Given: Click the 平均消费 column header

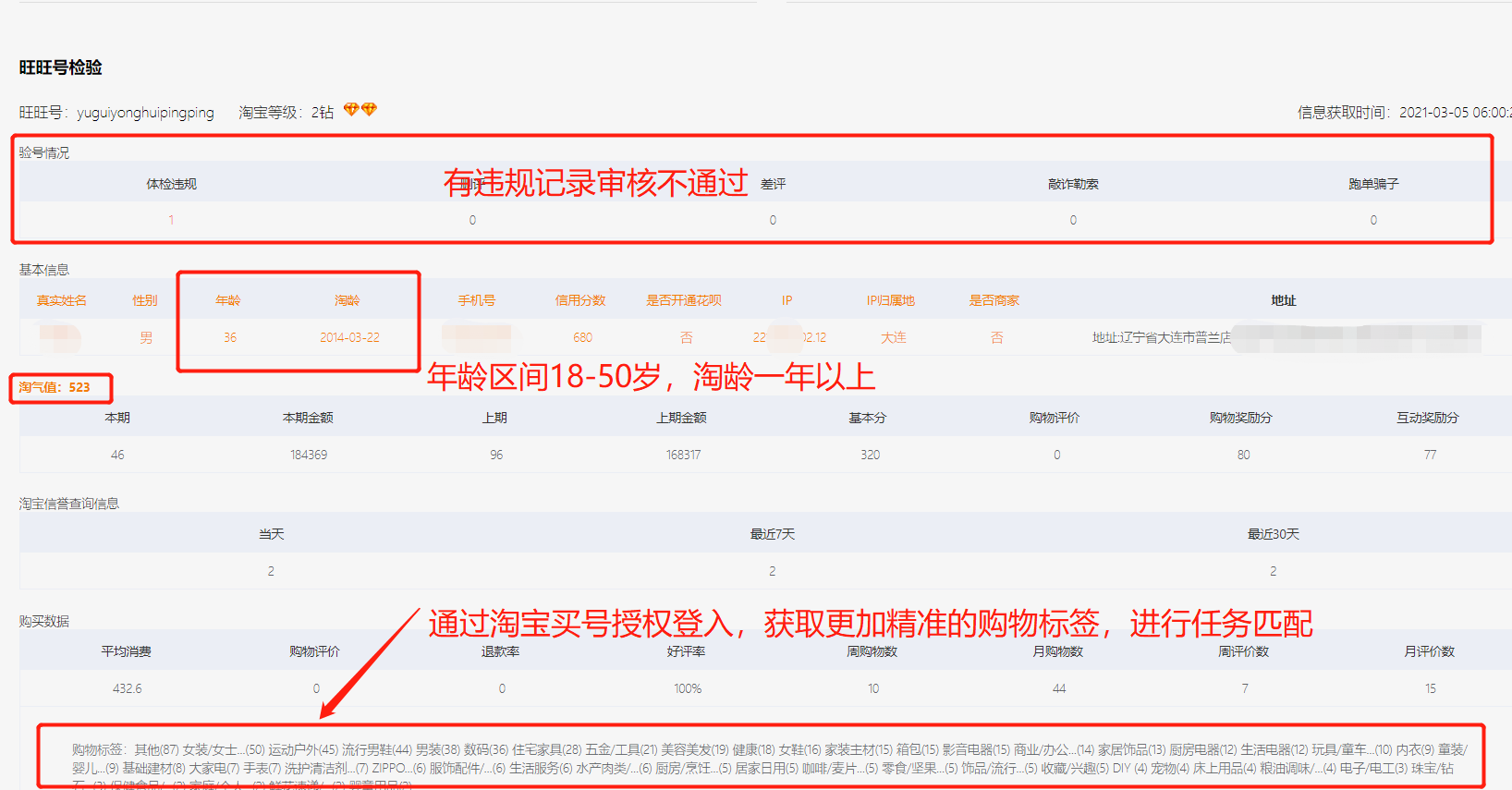Looking at the screenshot, I should tap(127, 651).
